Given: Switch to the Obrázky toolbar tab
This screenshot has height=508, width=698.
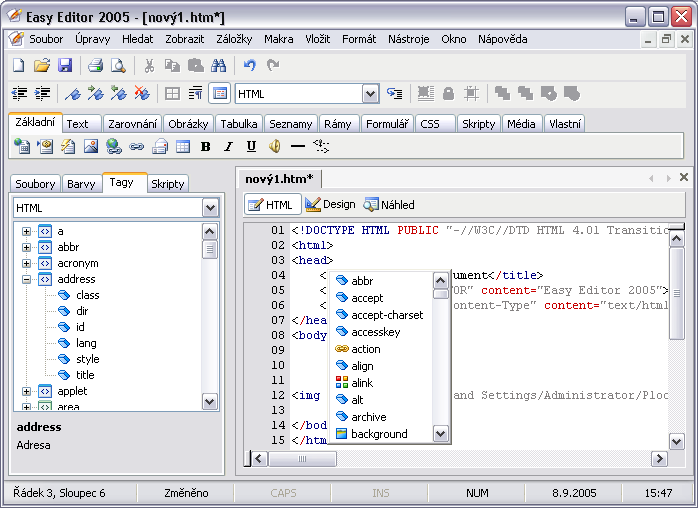Looking at the screenshot, I should tap(188, 124).
